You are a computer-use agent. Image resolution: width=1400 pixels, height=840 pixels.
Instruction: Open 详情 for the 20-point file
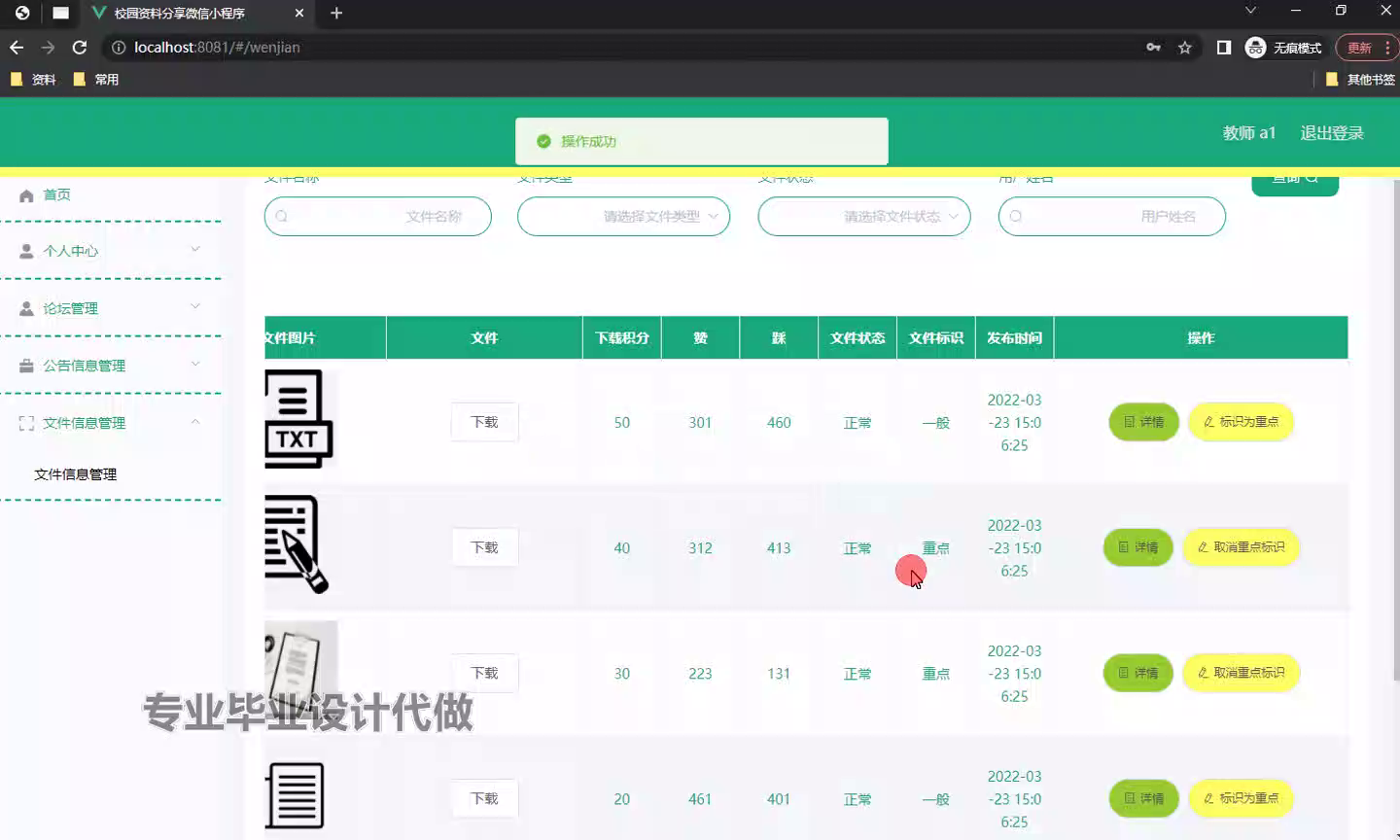coord(1143,798)
